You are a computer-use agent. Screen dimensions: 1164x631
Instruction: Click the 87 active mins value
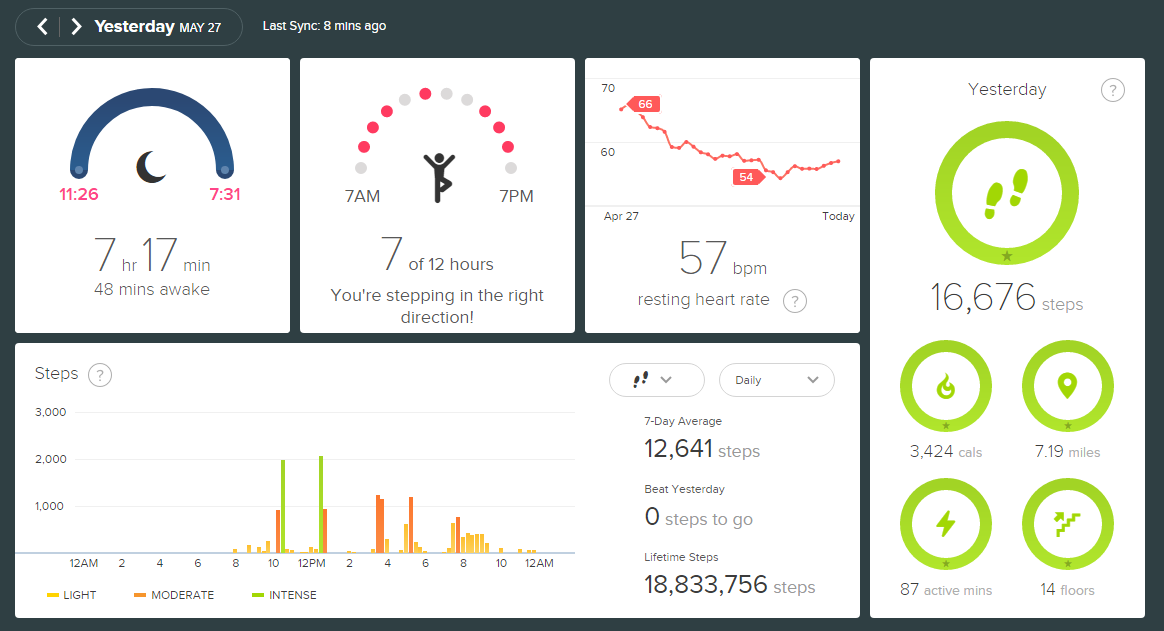point(946,590)
